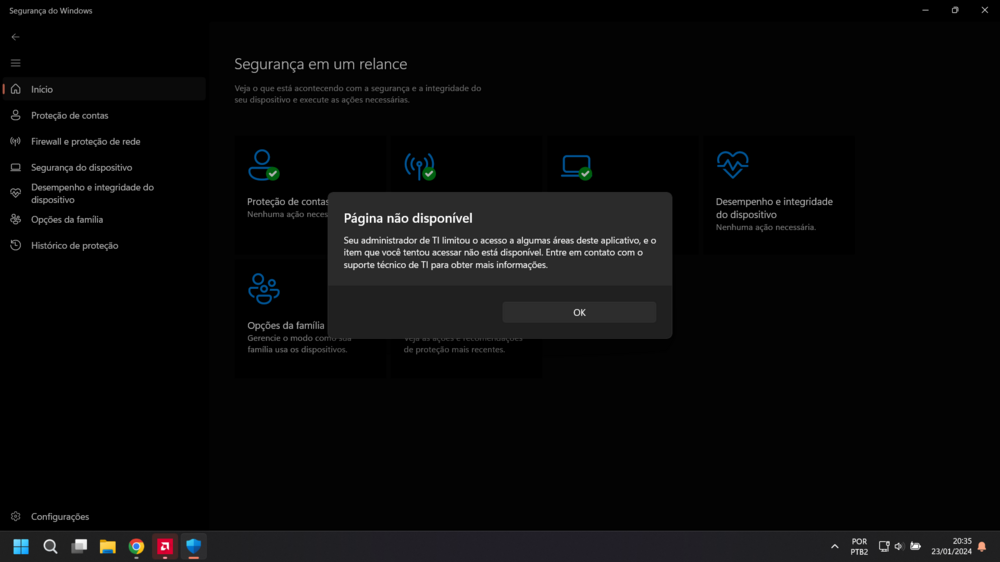Click the Segurança do dispositivo laptop sidebar icon
This screenshot has height=562, width=1000.
(x=15, y=167)
